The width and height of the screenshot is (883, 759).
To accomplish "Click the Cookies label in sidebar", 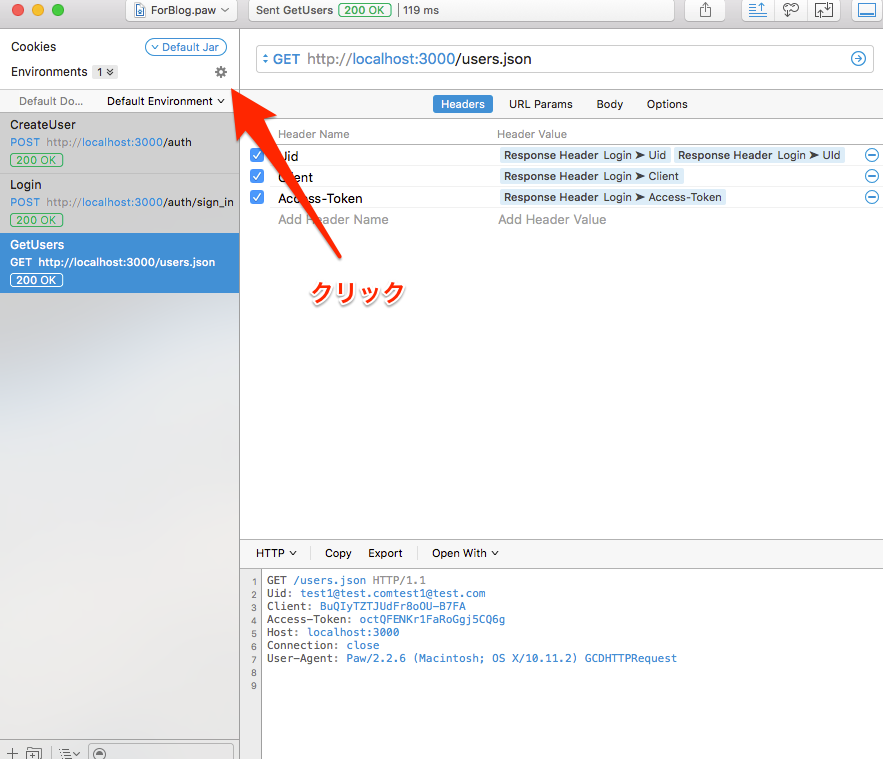I will pyautogui.click(x=34, y=47).
